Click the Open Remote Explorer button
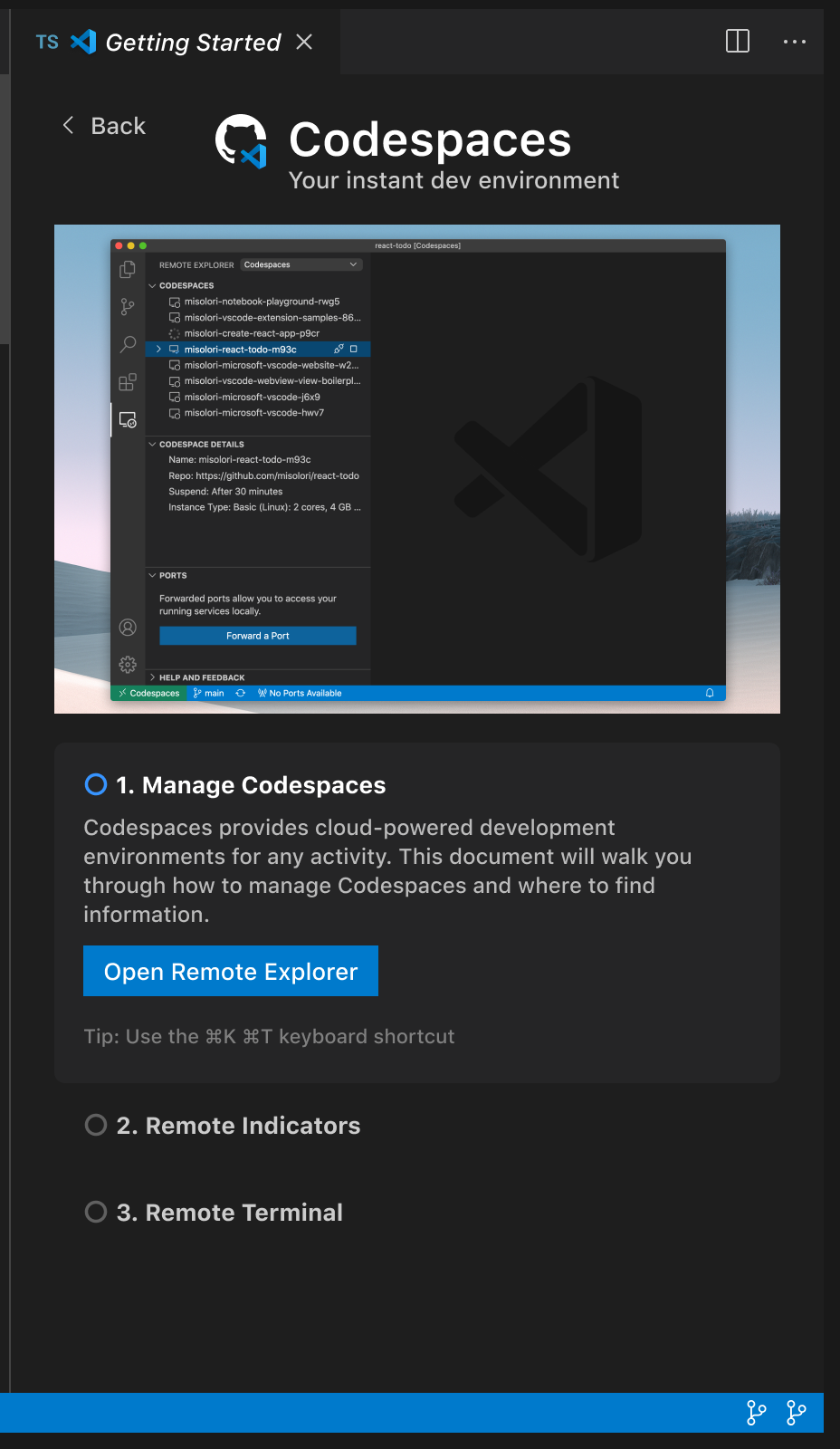840x1449 pixels. 231,971
